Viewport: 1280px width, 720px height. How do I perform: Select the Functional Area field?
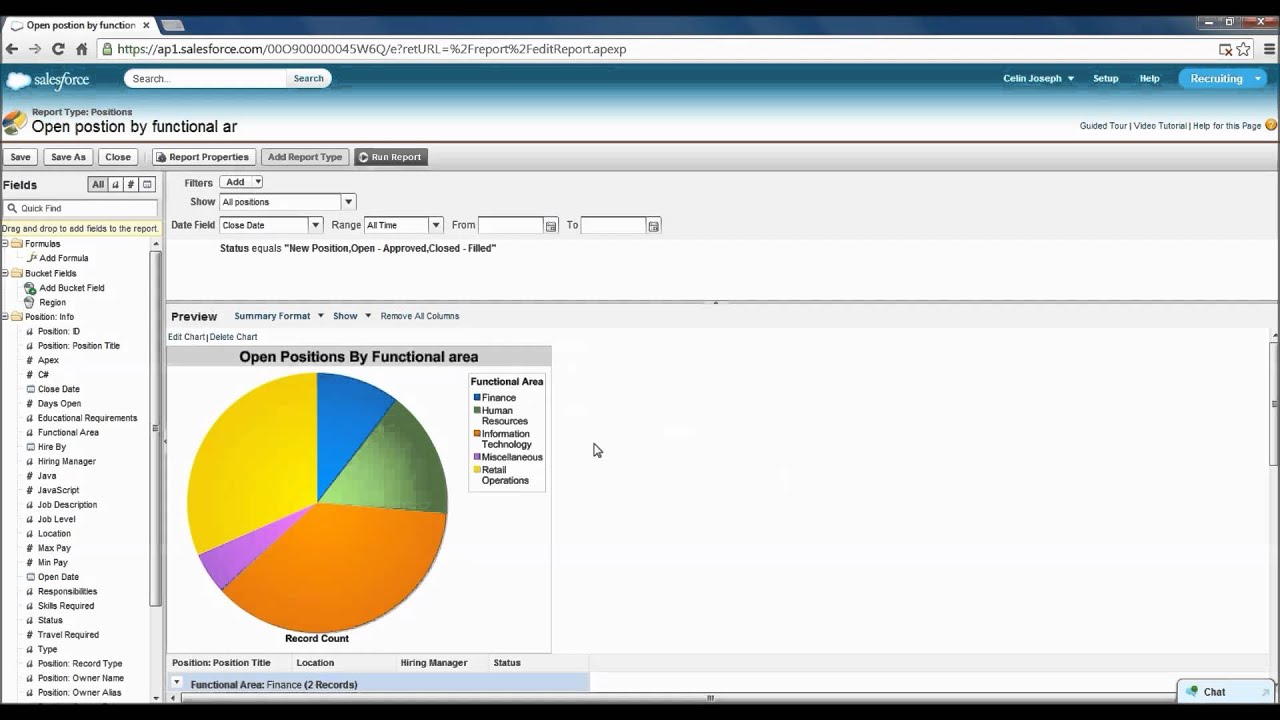(68, 432)
